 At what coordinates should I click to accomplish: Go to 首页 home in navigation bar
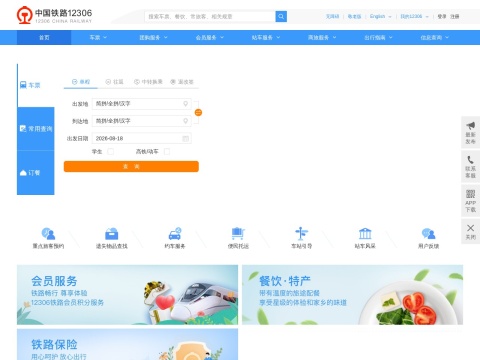44,38
